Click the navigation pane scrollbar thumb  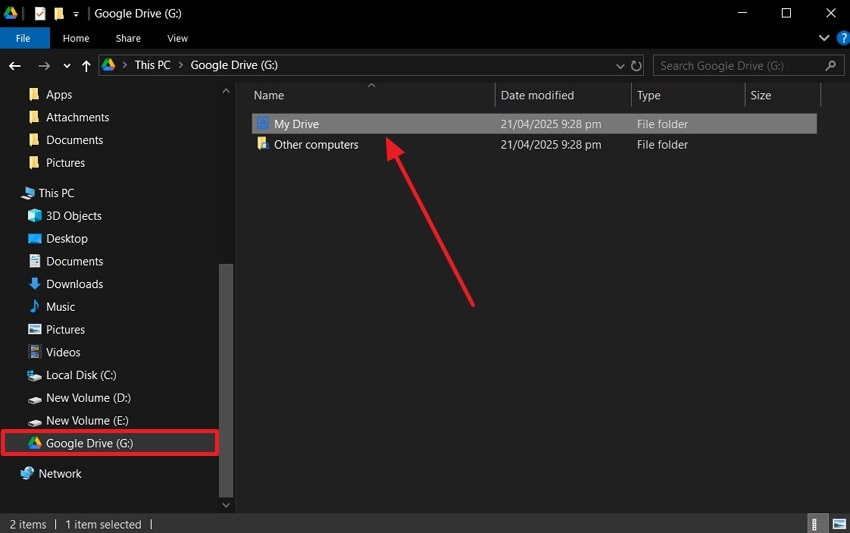[226, 380]
